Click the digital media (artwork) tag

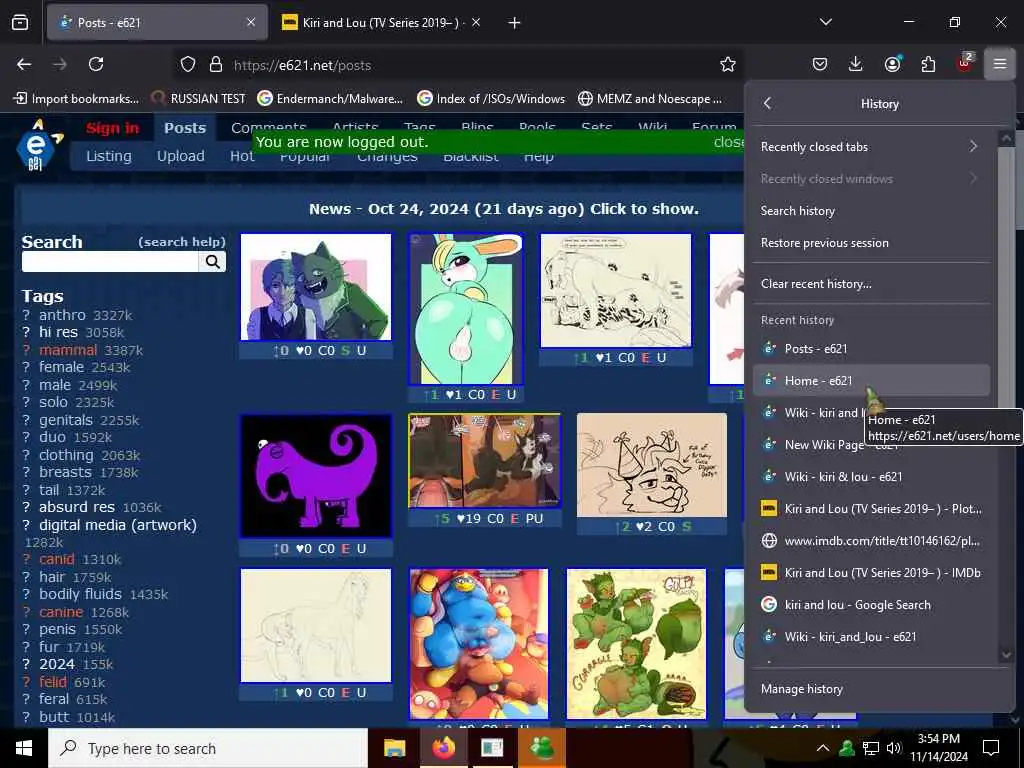point(118,525)
